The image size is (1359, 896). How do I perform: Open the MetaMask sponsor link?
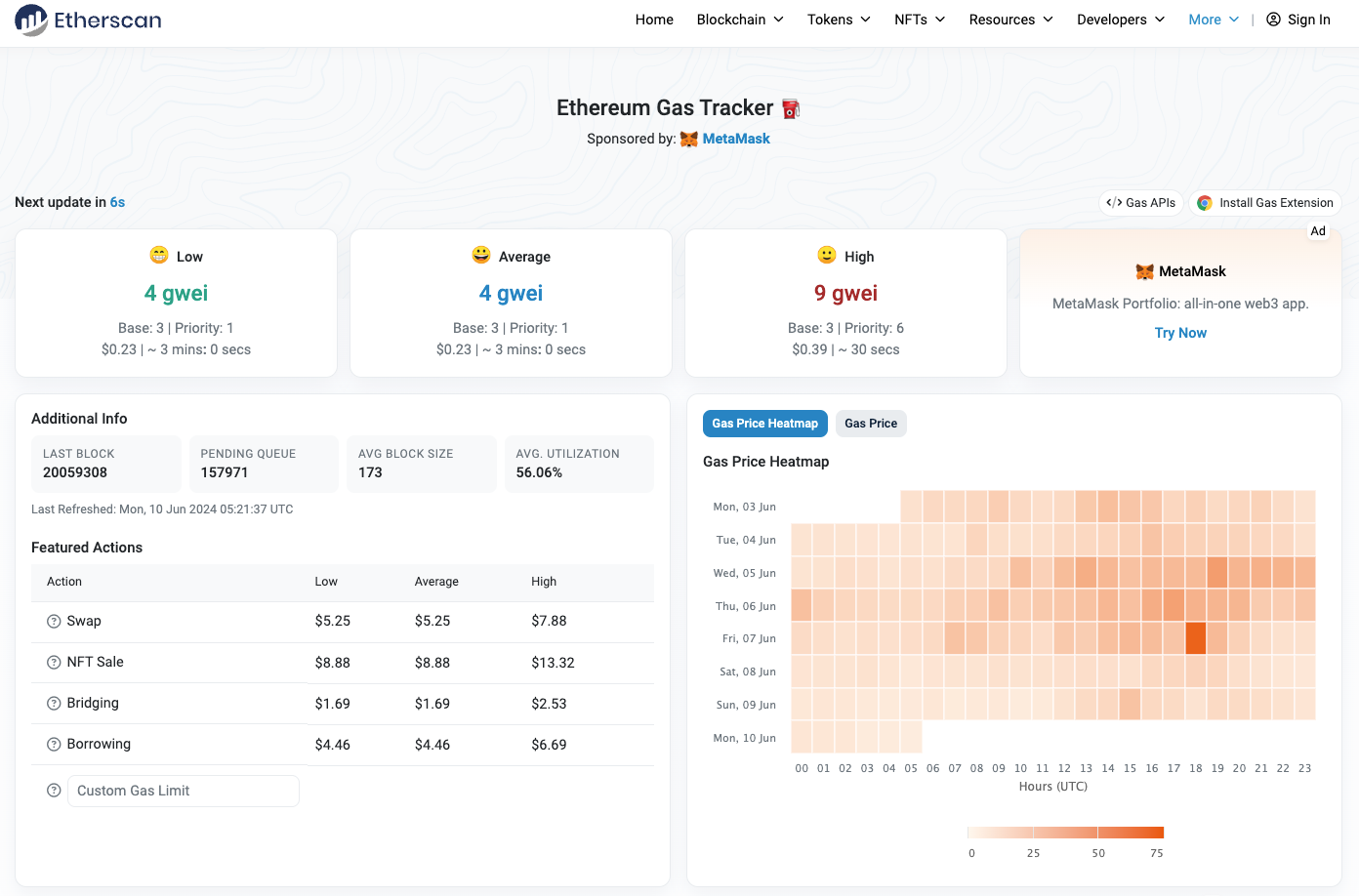pyautogui.click(x=736, y=139)
